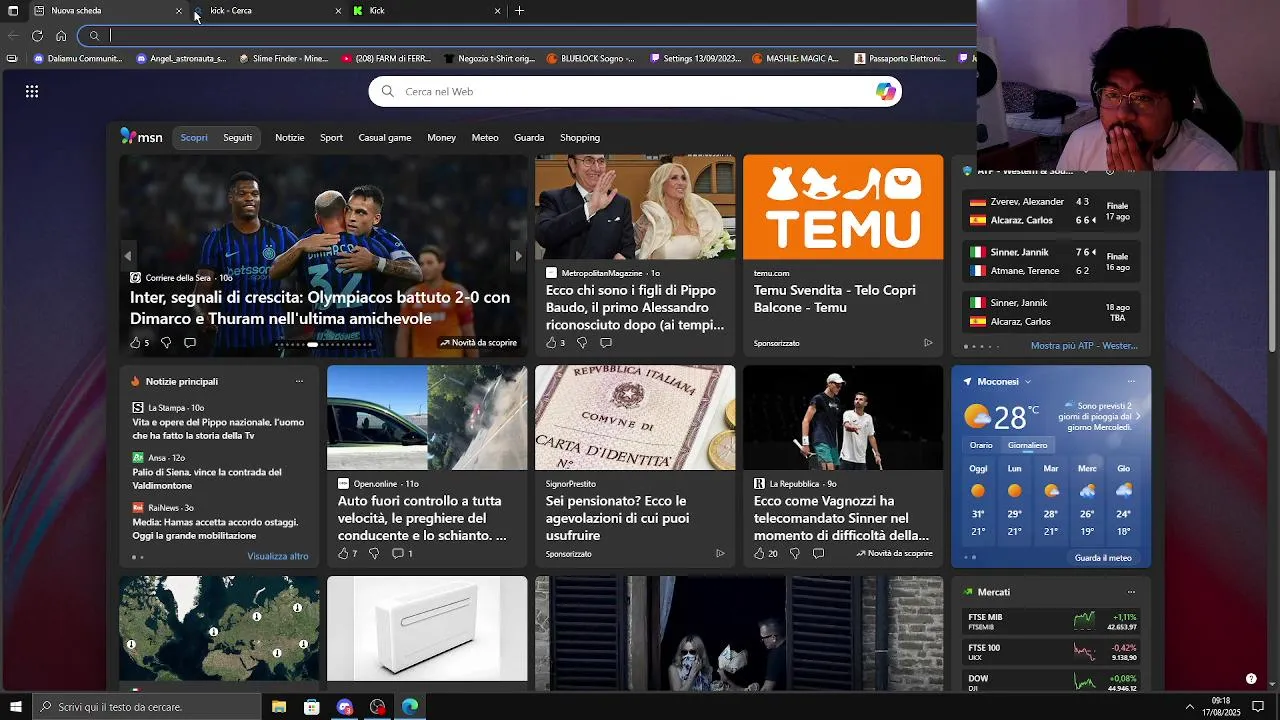Expand the rain forecast alert chevron
Image resolution: width=1280 pixels, height=720 pixels.
(1138, 416)
